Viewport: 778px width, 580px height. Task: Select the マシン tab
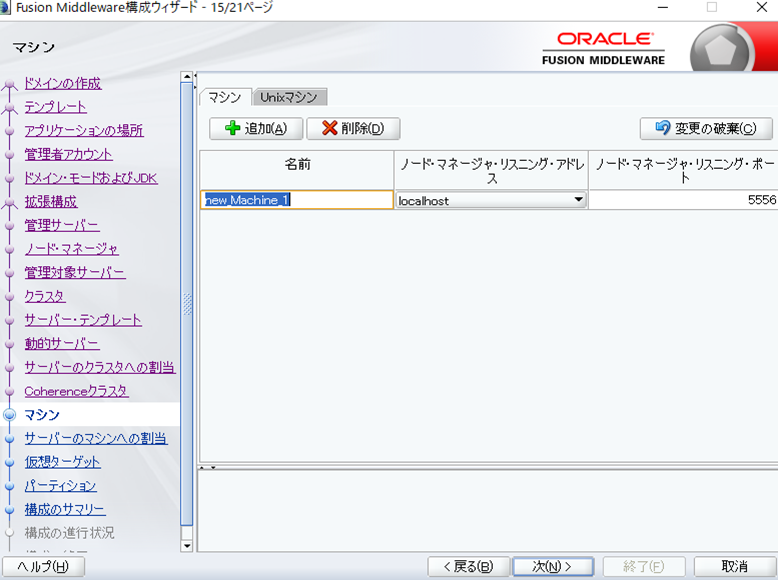(x=225, y=97)
